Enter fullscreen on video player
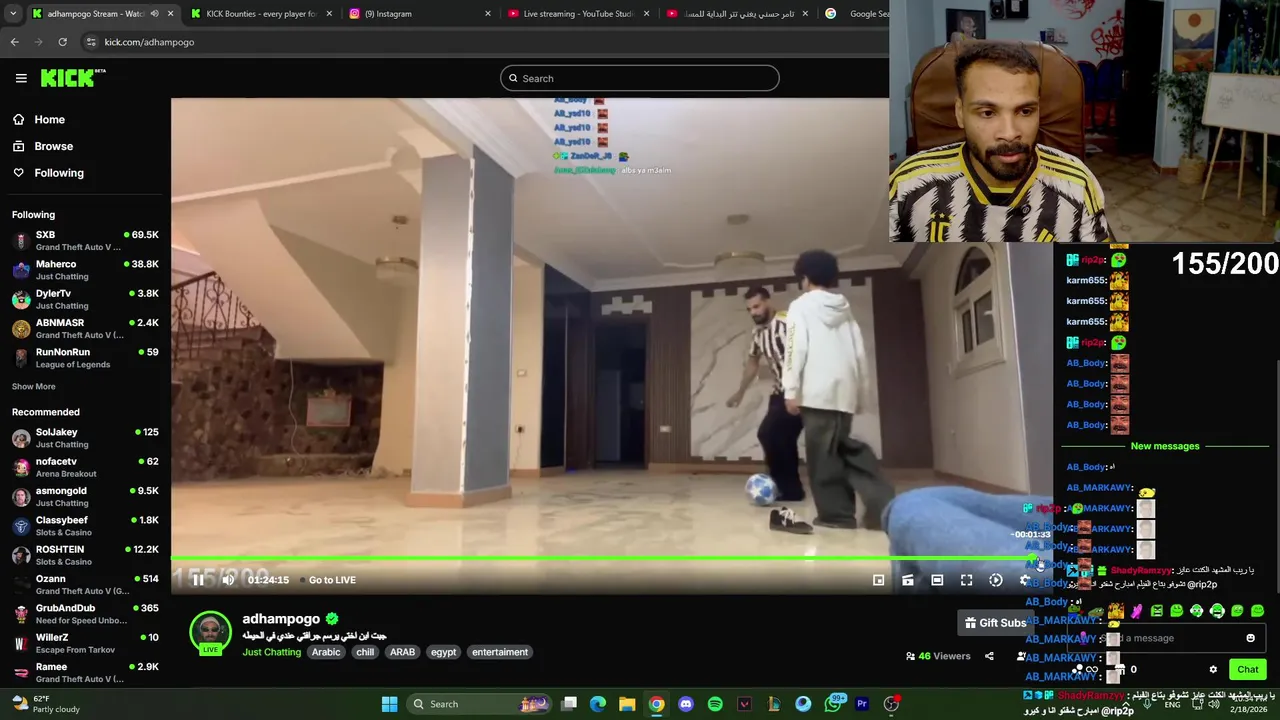 966,580
